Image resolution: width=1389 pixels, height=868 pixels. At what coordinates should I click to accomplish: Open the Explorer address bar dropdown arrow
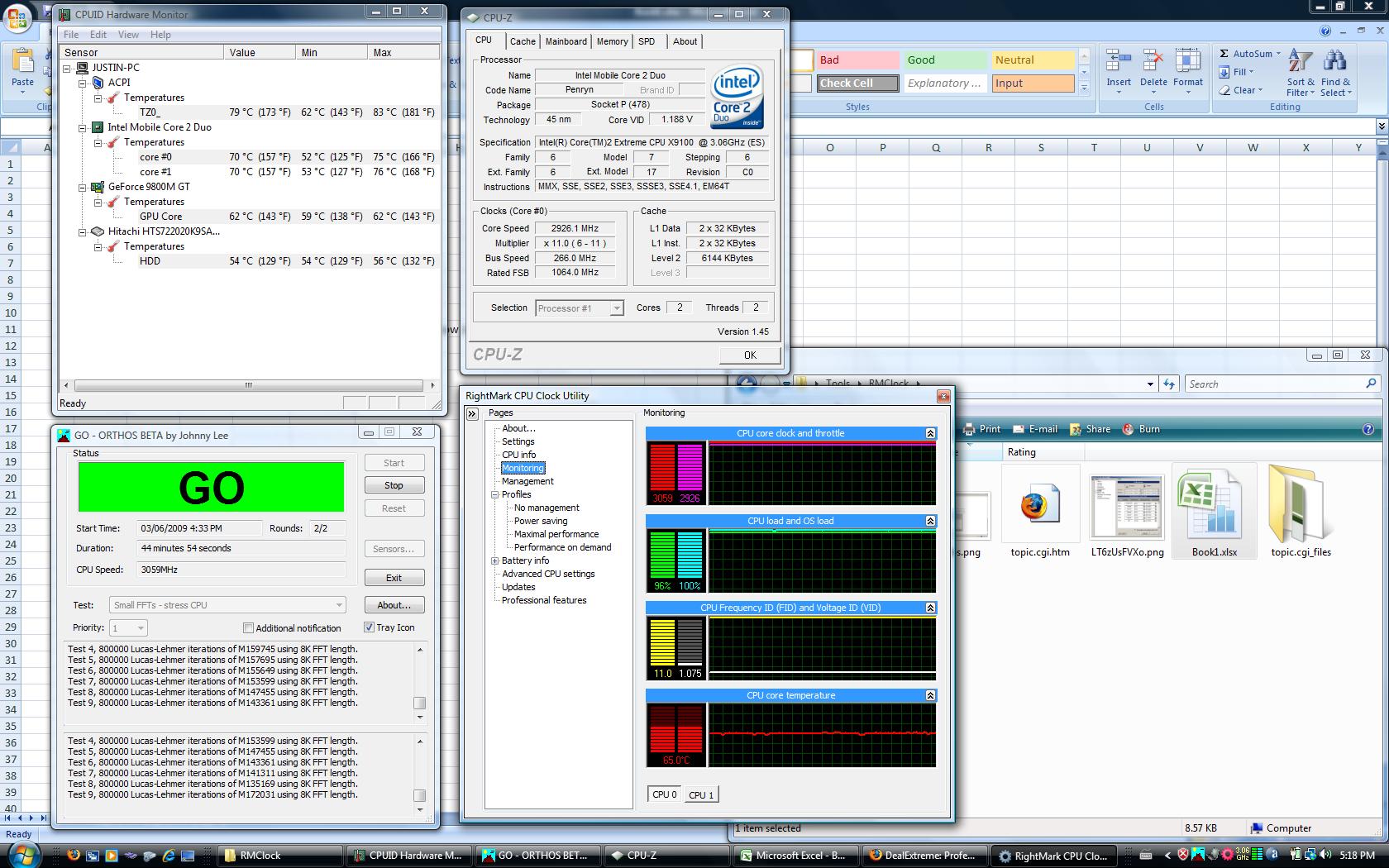pos(1150,384)
